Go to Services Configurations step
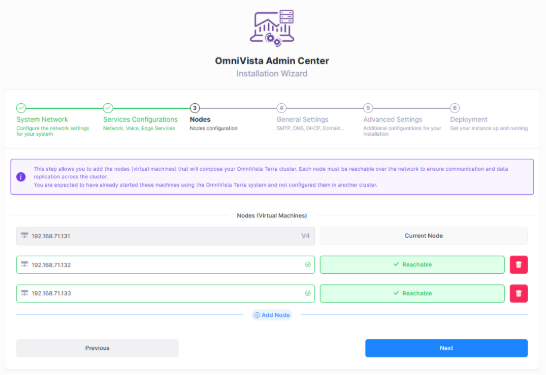546x375 pixels. [140, 119]
